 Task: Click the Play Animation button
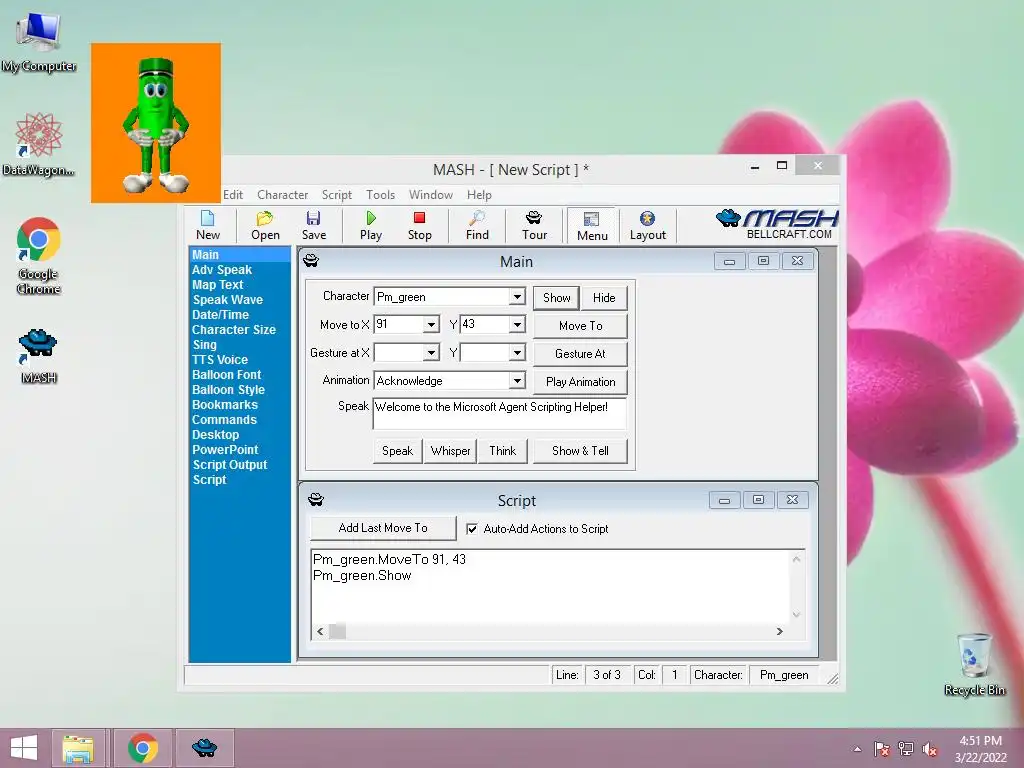[581, 381]
